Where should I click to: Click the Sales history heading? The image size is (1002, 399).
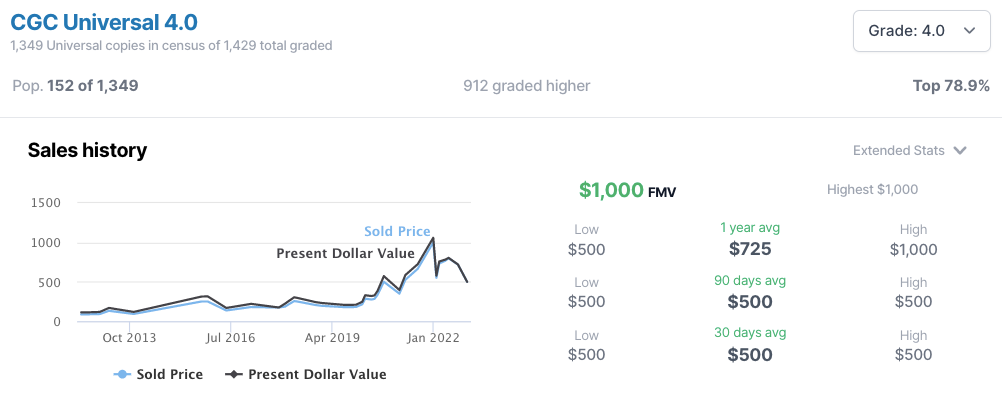coord(88,150)
